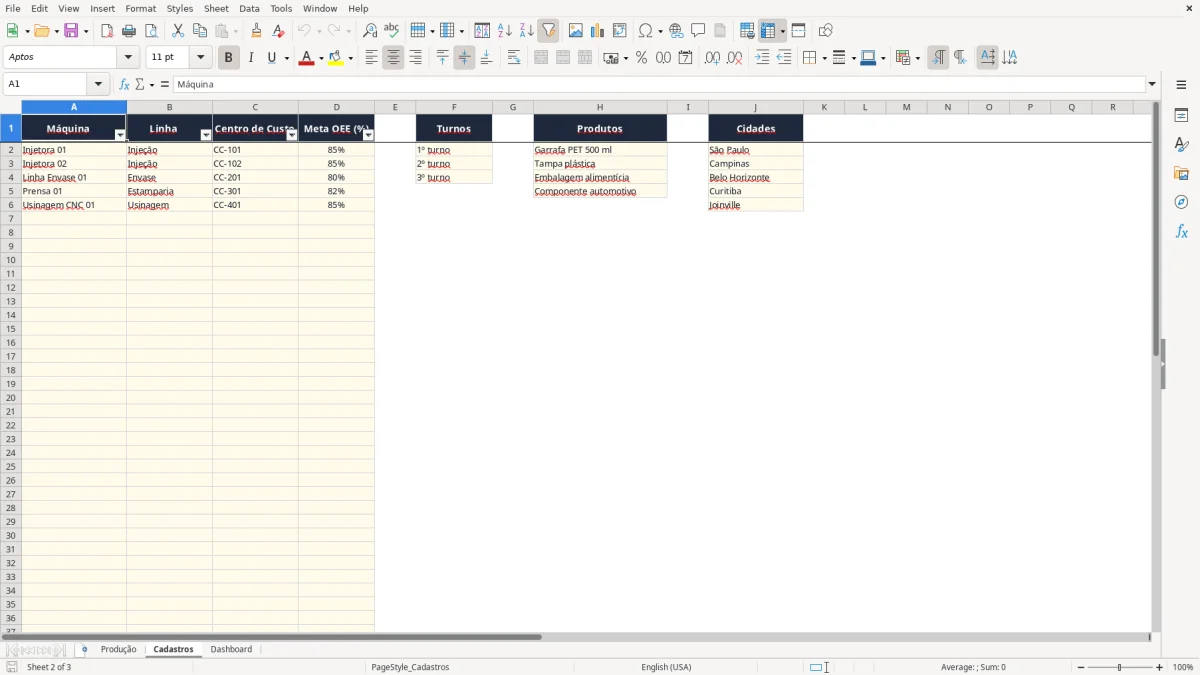The height and width of the screenshot is (675, 1200).
Task: Switch to the Dashboard sheet tab
Action: (231, 649)
